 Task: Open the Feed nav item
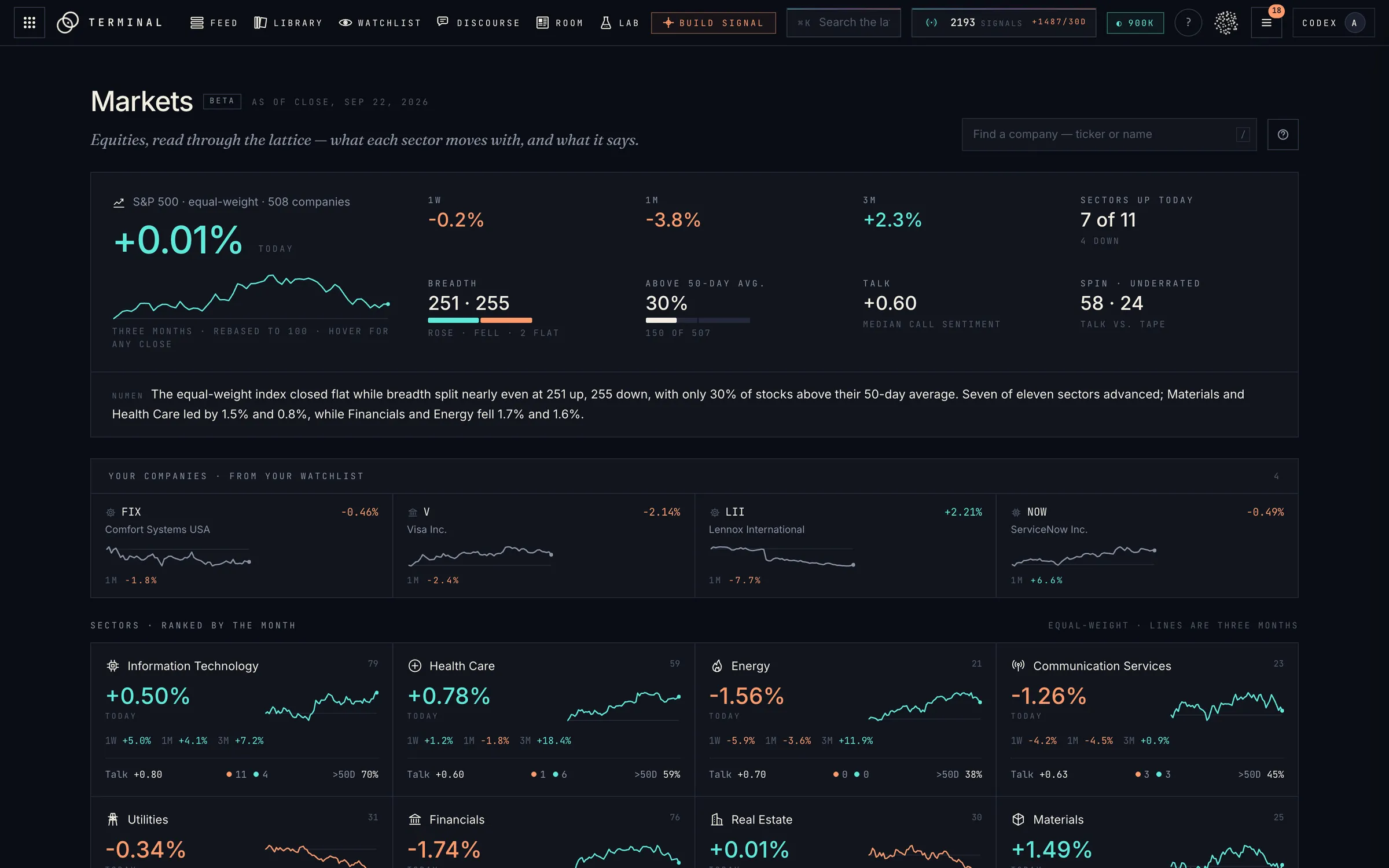click(214, 23)
